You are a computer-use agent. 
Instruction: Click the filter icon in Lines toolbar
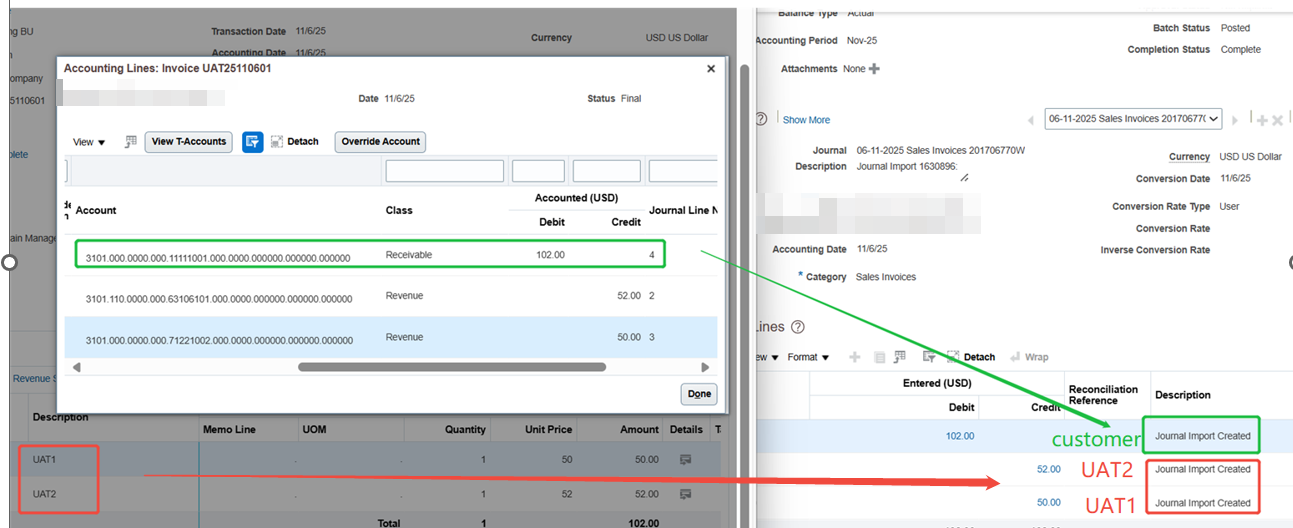pos(929,357)
